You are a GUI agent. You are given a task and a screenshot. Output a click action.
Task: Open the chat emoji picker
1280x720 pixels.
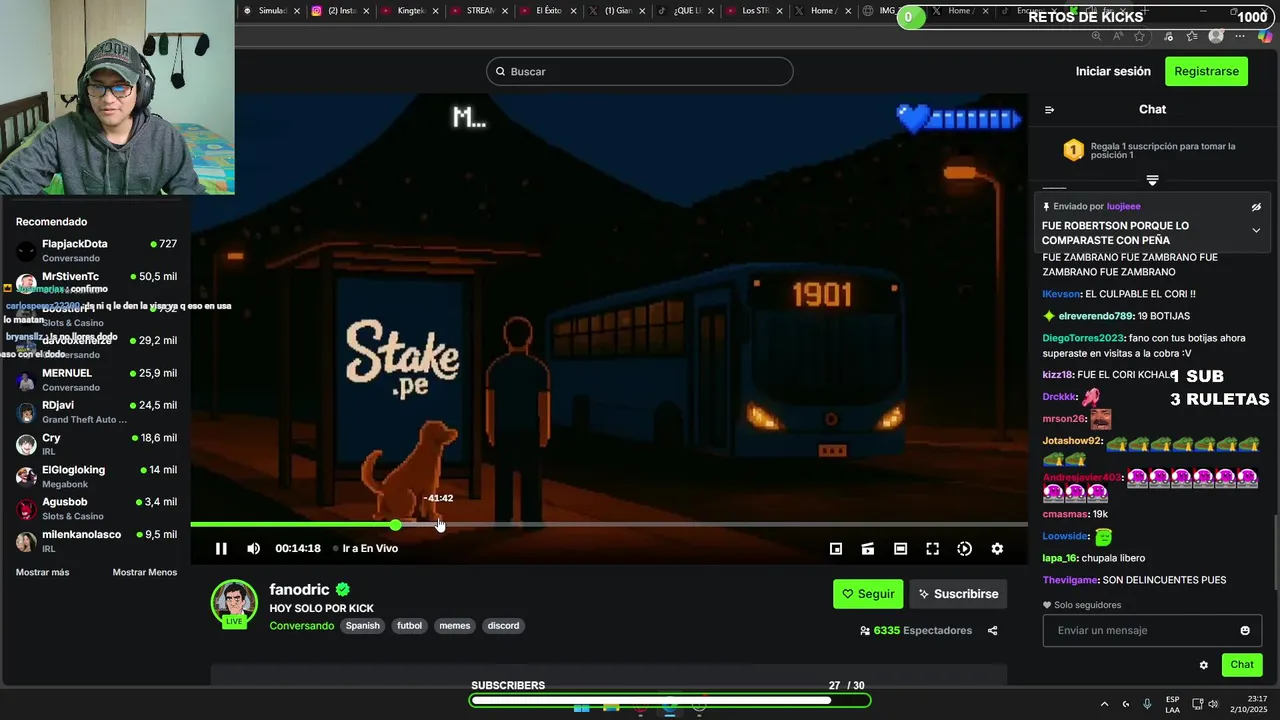coord(1245,631)
